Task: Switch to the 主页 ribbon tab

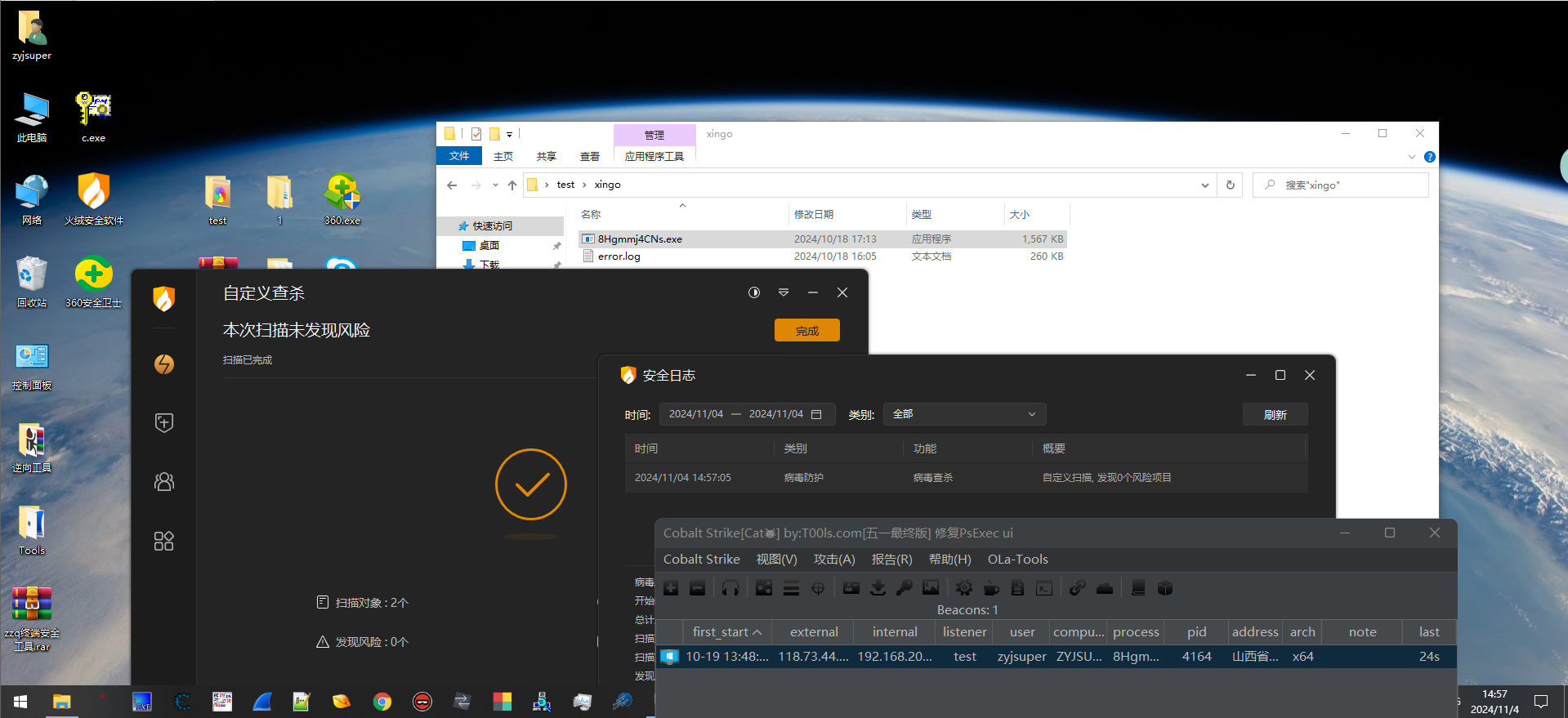Action: coord(503,156)
